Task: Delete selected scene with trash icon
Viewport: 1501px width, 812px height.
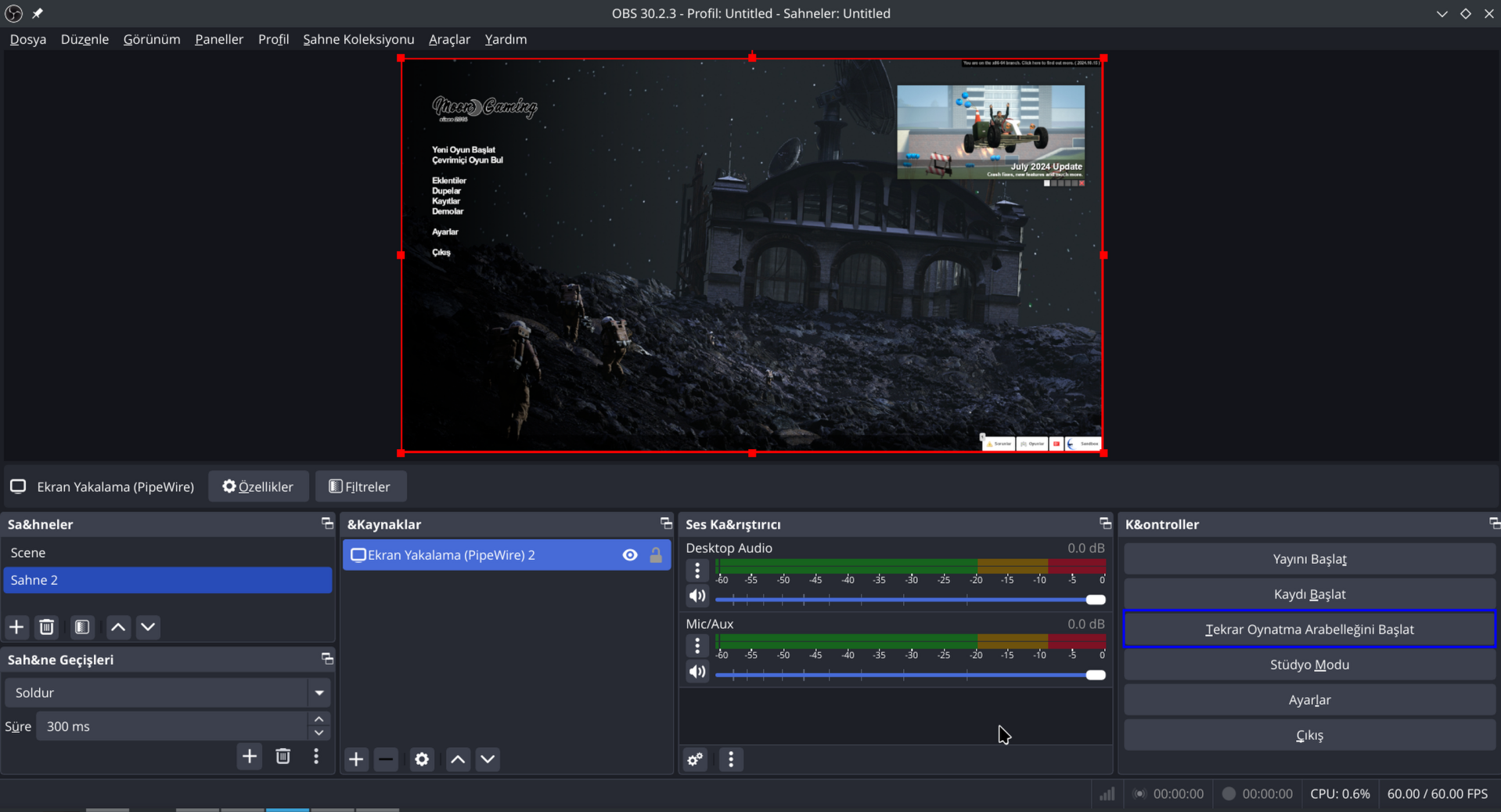Action: tap(47, 627)
